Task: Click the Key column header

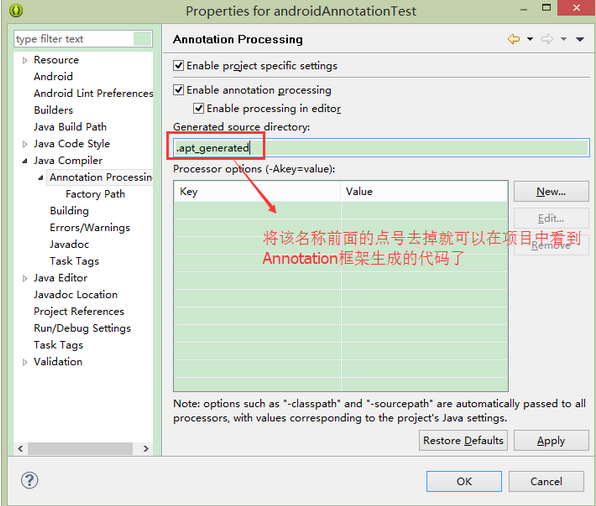Action: pos(257,191)
